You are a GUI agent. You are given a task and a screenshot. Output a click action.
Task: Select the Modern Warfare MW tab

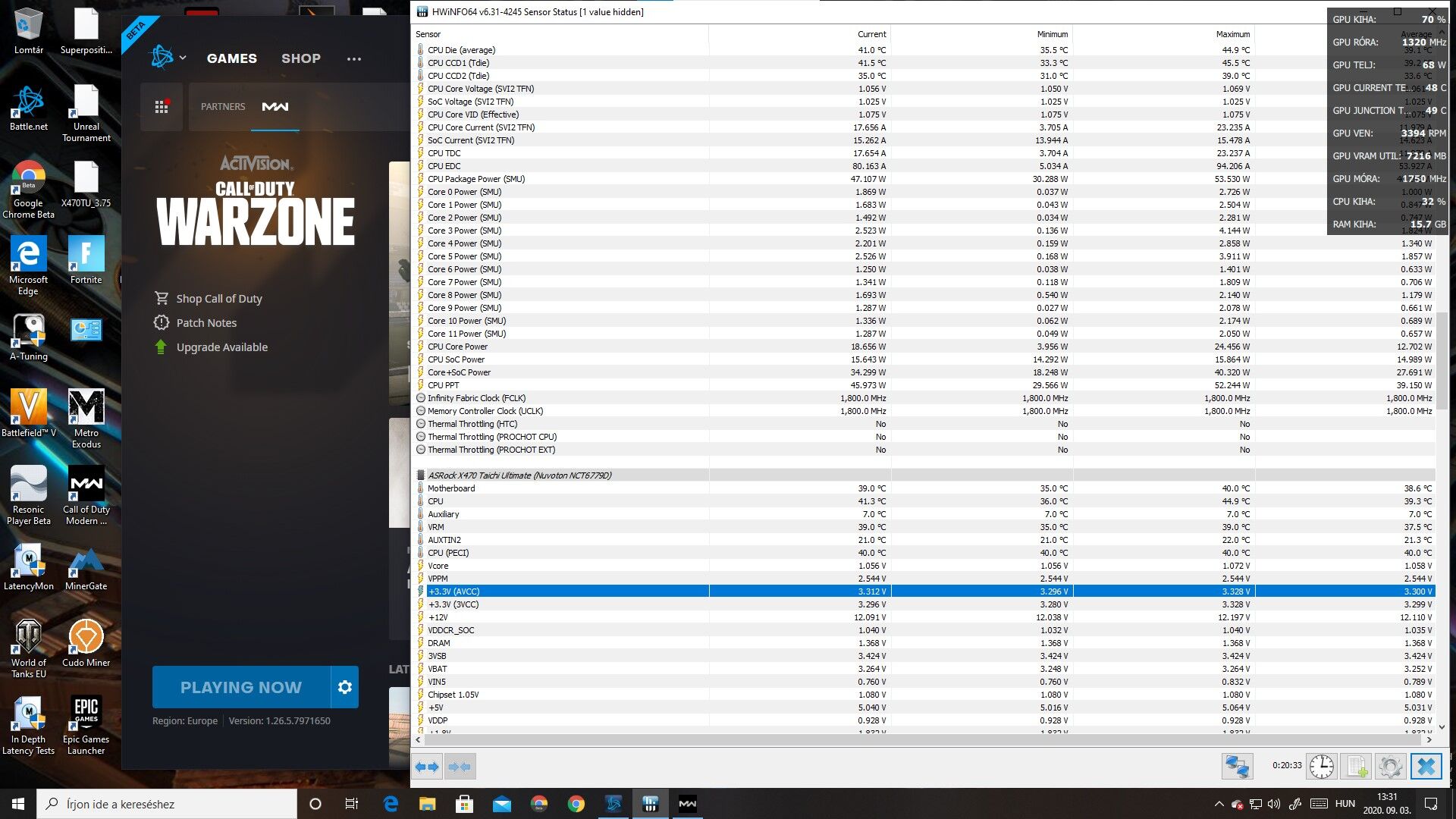[275, 107]
